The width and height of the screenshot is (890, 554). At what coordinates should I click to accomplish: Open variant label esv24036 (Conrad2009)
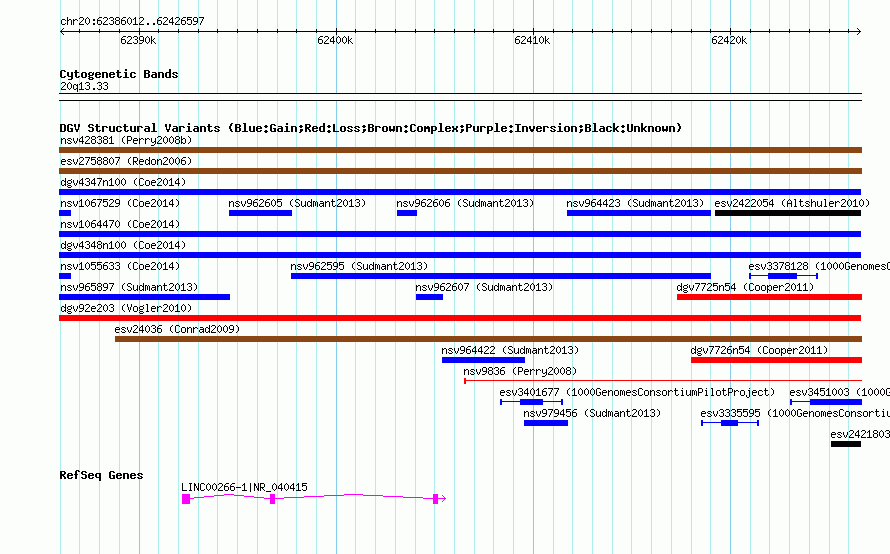pos(177,329)
